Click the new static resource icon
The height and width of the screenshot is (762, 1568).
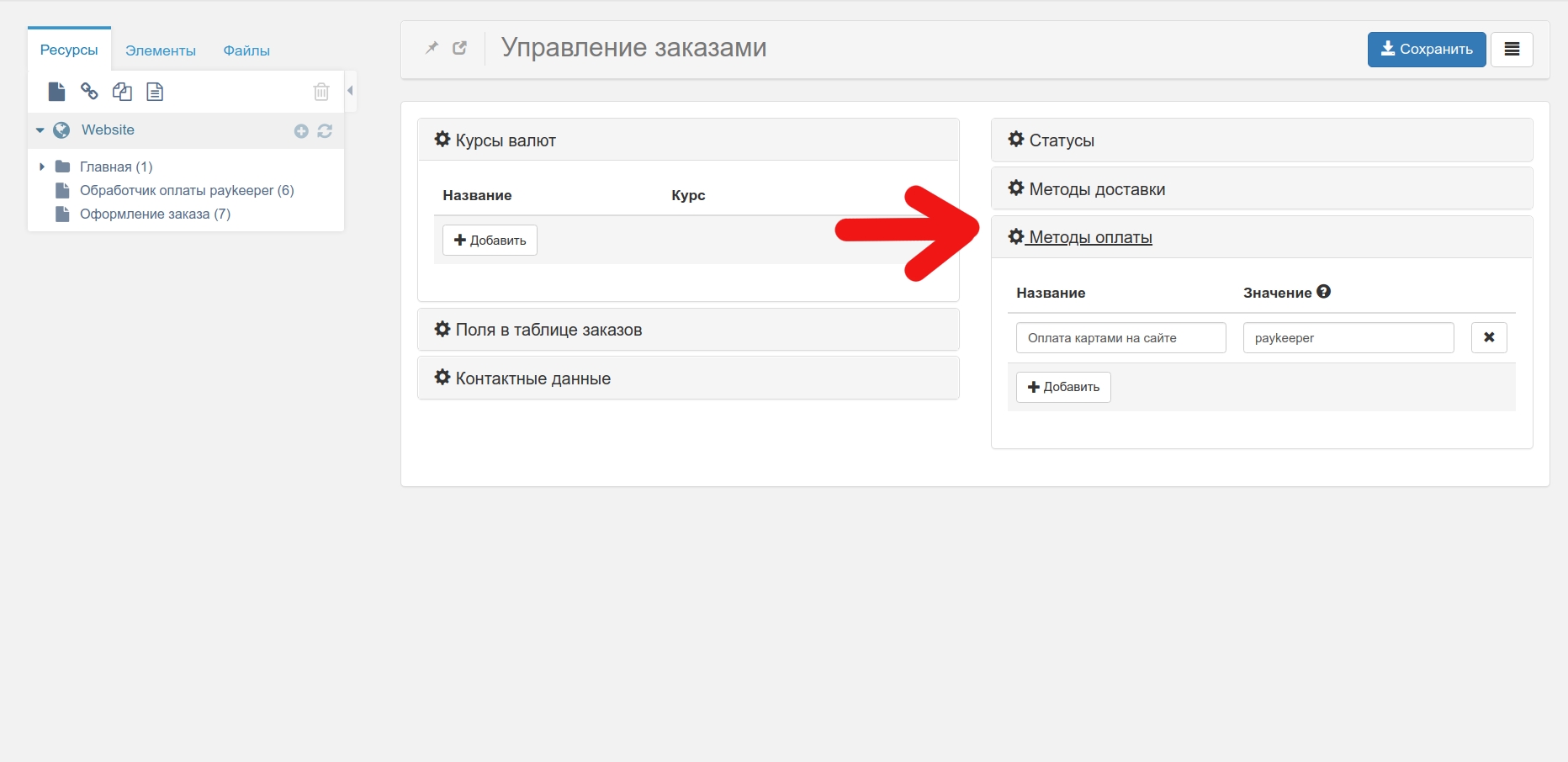[x=155, y=92]
